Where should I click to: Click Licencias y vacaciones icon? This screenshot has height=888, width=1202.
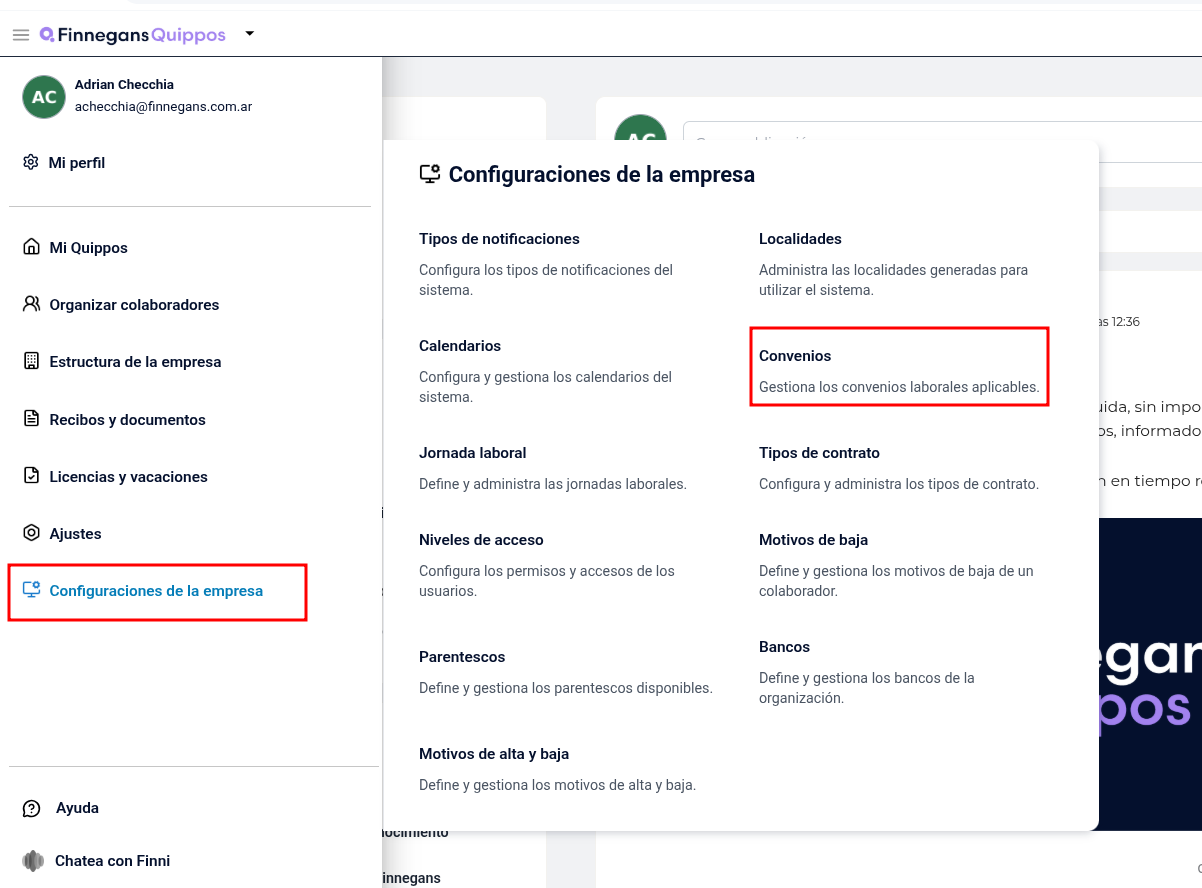tap(31, 476)
